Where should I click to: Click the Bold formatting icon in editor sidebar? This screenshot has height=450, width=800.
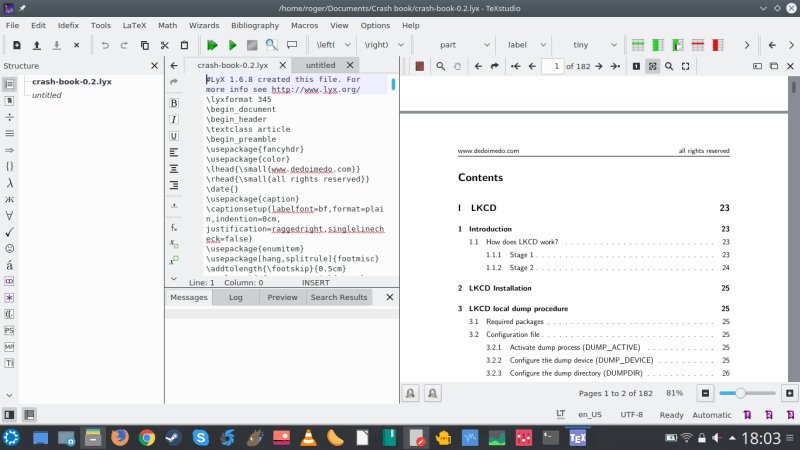point(175,103)
